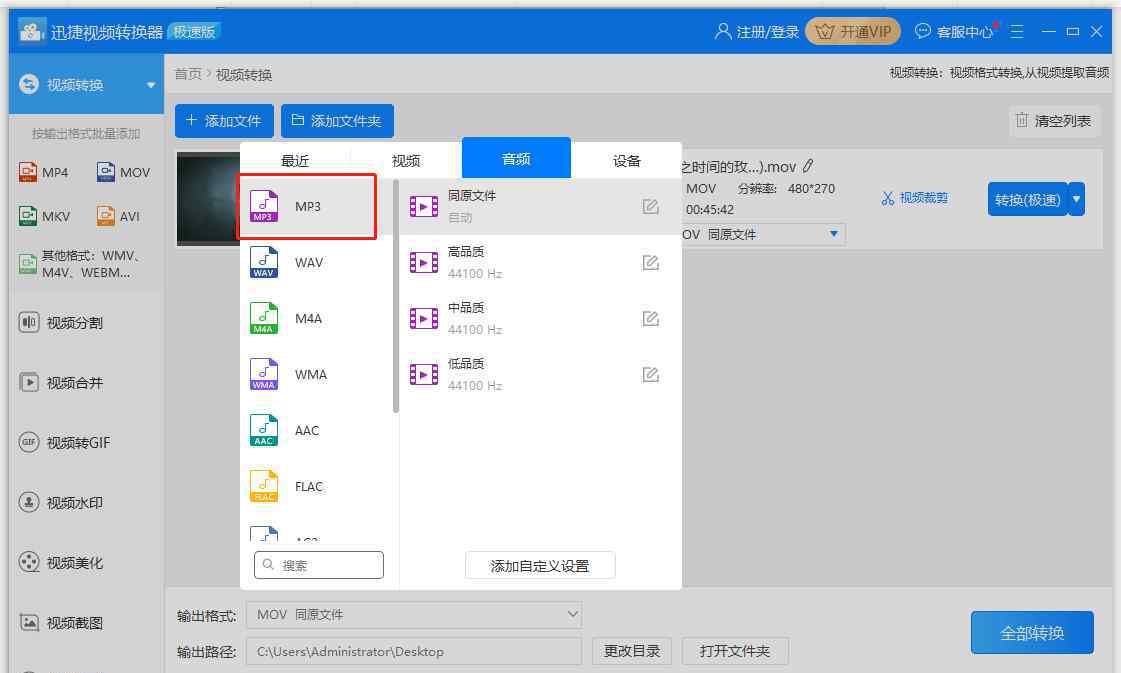Click 添加自定义设置 button
Viewport: 1121px width, 673px height.
point(540,566)
